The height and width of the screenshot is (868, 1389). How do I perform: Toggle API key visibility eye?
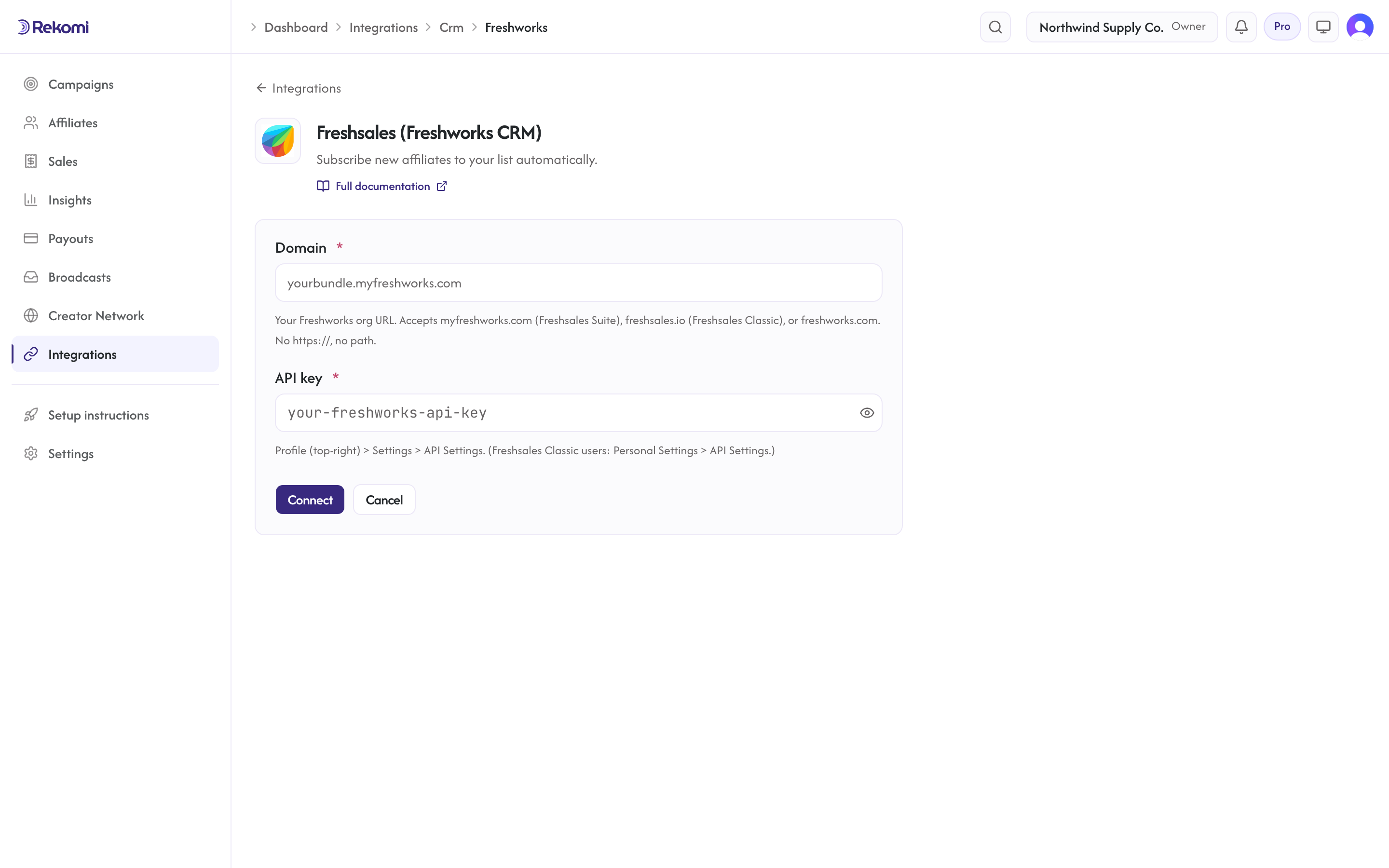(867, 413)
